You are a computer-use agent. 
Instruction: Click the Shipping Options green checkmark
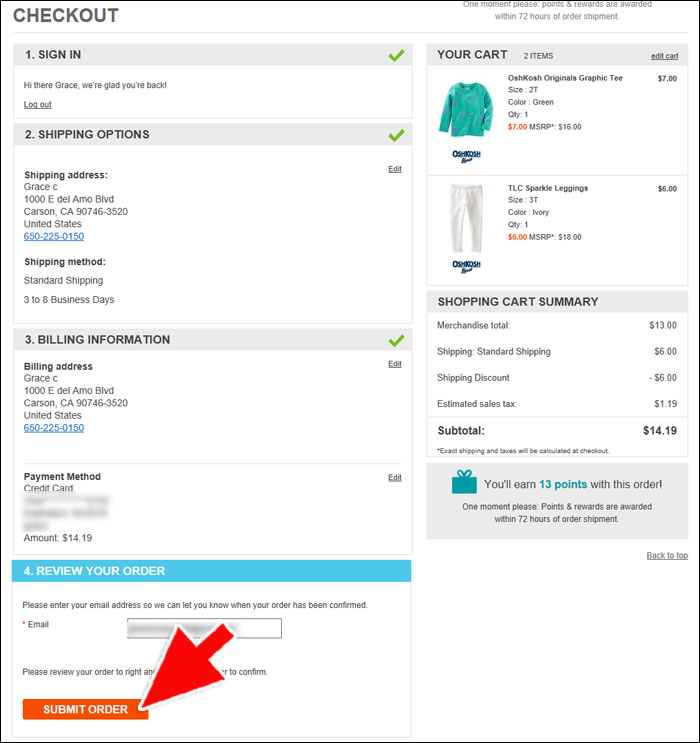pos(396,135)
